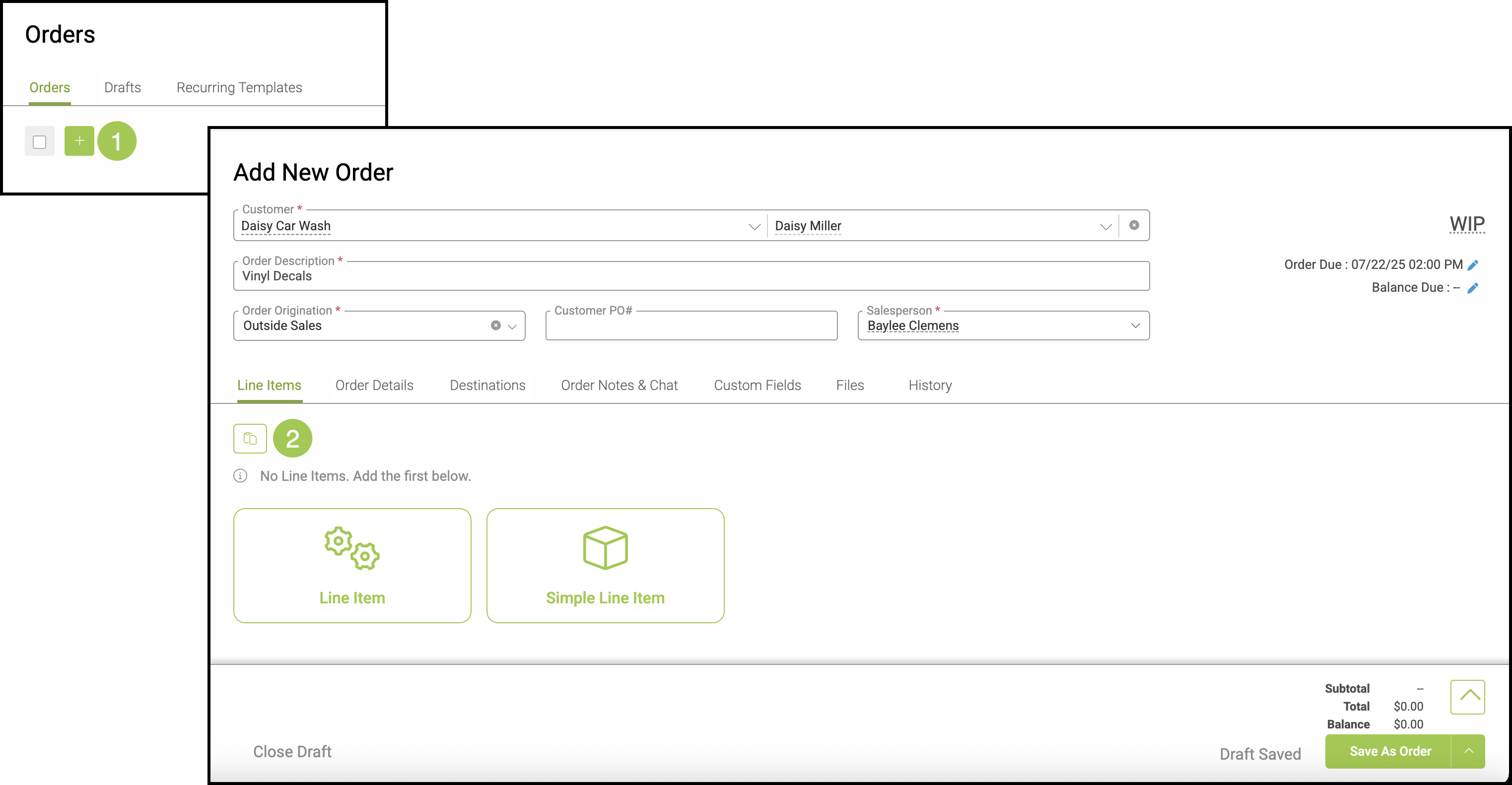
Task: Edit Balance Due with pencil icon
Action: point(1473,288)
